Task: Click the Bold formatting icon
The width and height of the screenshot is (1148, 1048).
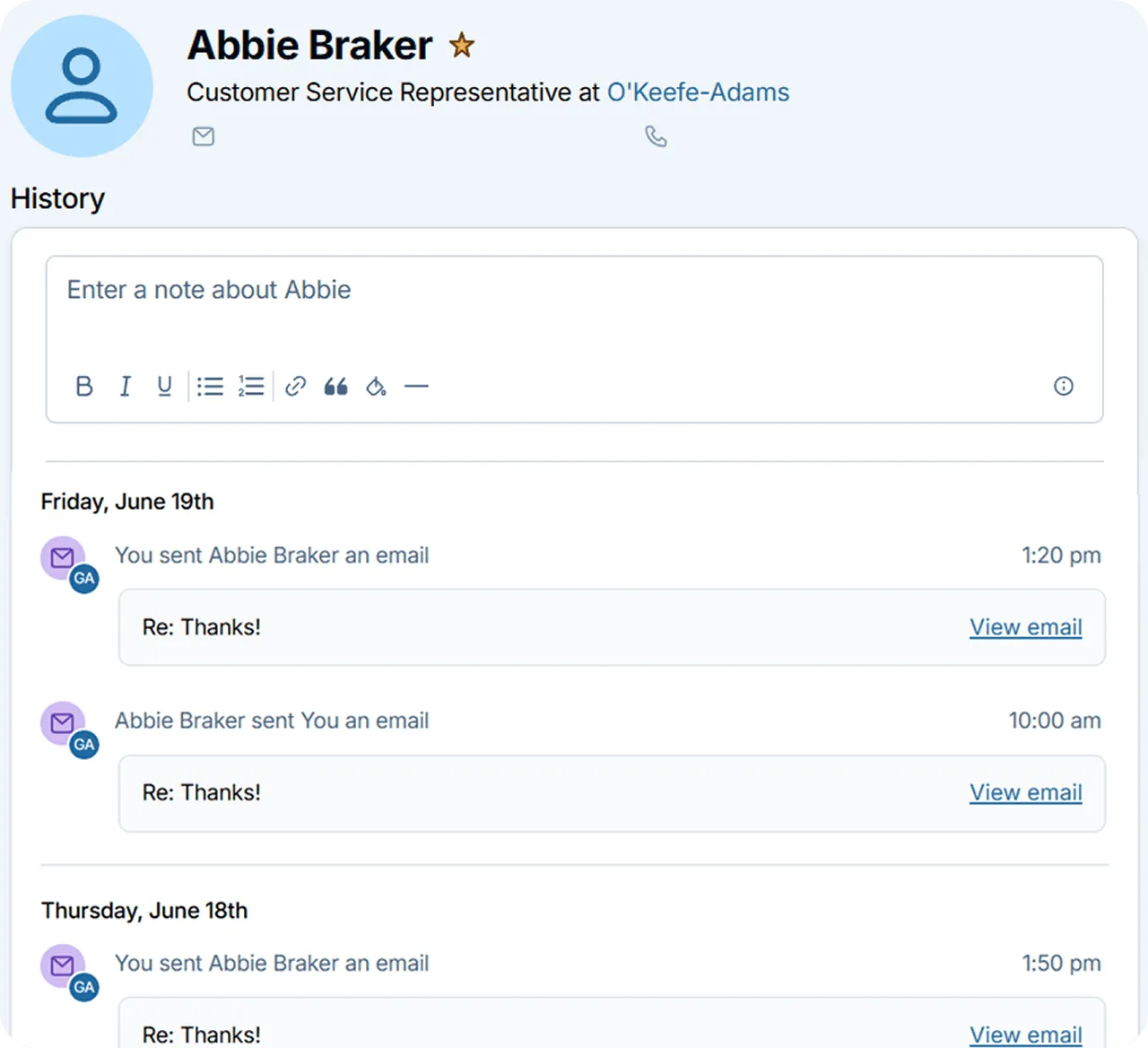Action: tap(84, 386)
